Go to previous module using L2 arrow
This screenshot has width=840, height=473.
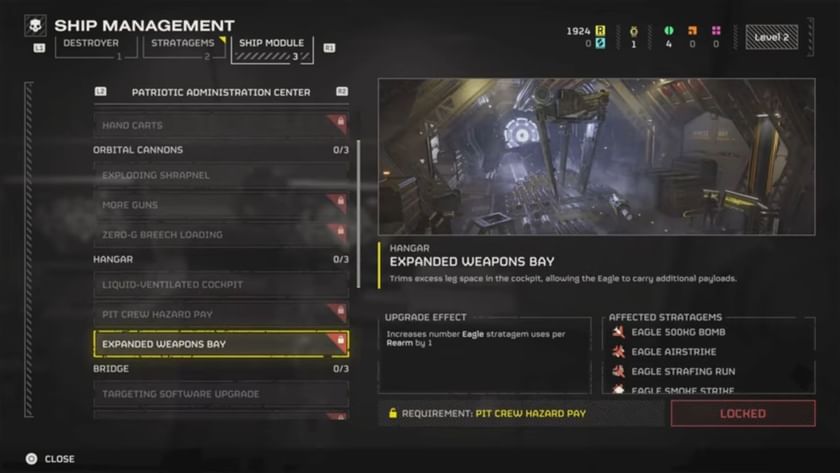point(101,92)
